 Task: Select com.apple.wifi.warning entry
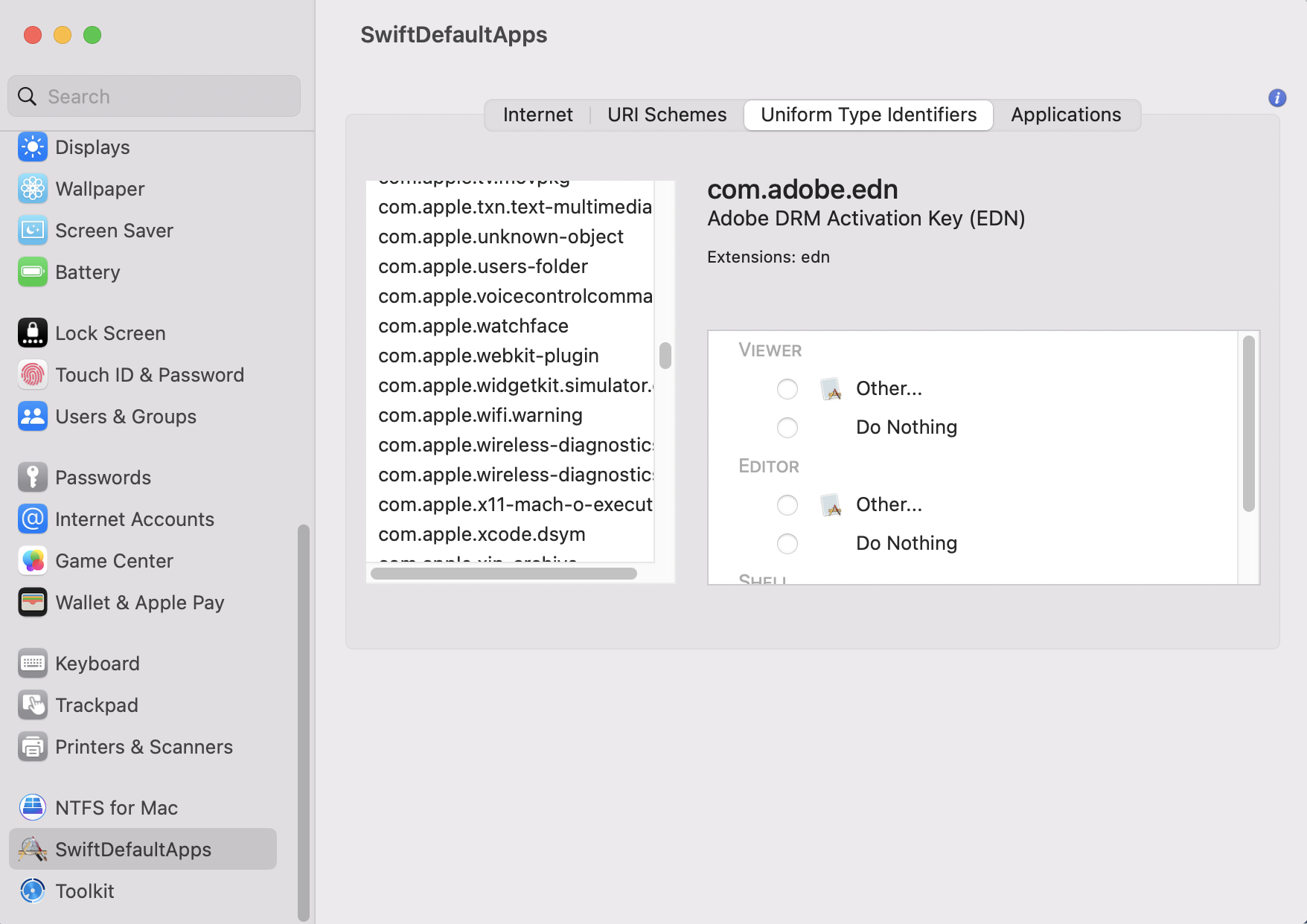[511, 415]
